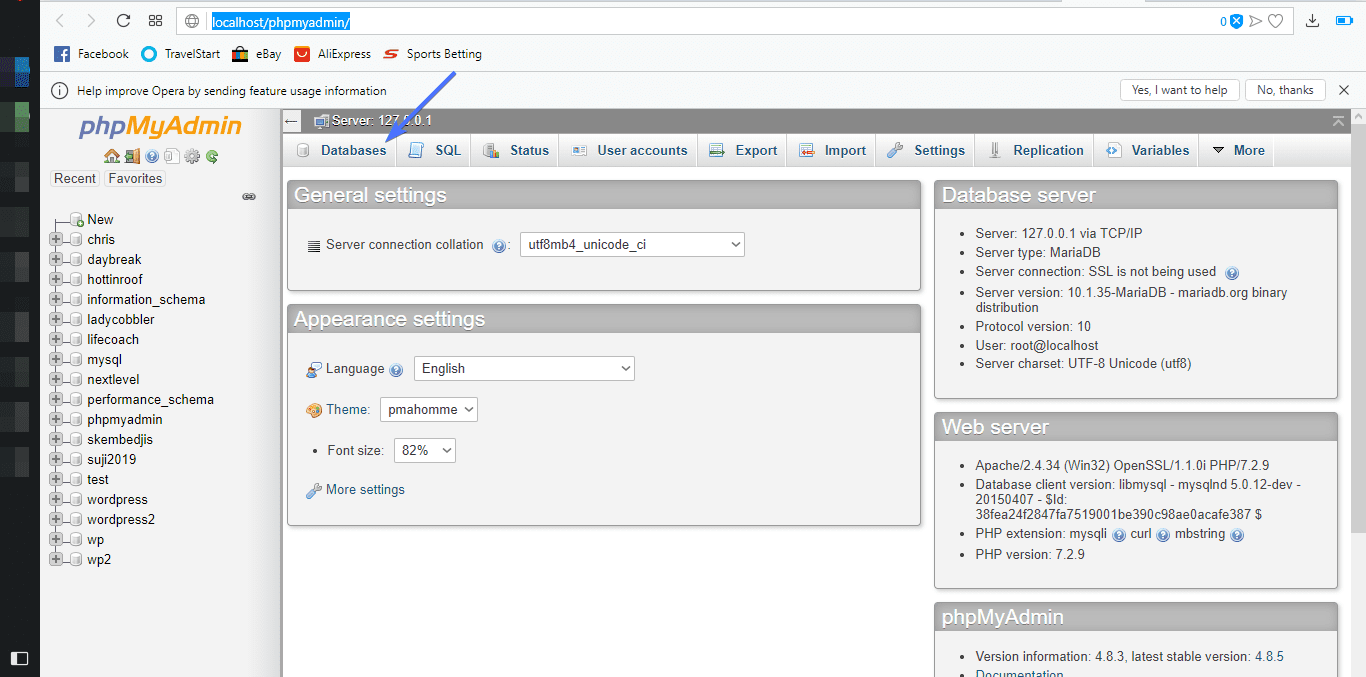The height and width of the screenshot is (677, 1366).
Task: Click help icon after mysqli extension
Action: (x=1119, y=535)
